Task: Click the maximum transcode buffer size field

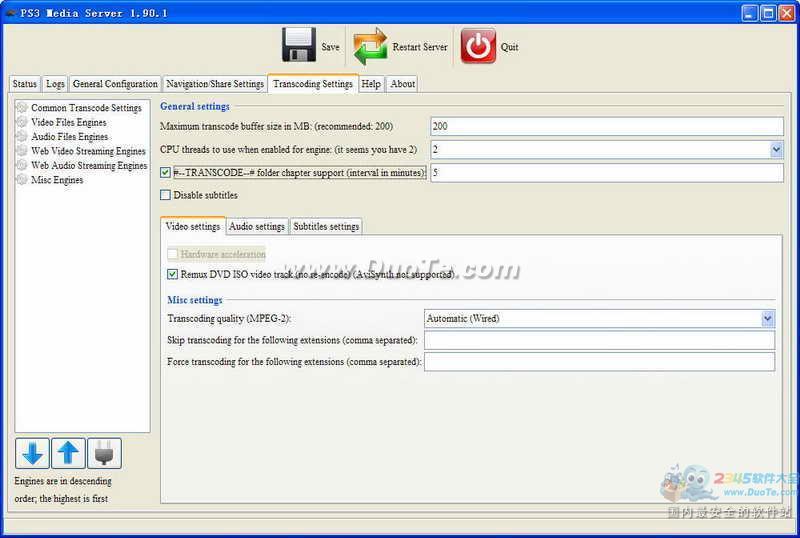Action: point(607,126)
